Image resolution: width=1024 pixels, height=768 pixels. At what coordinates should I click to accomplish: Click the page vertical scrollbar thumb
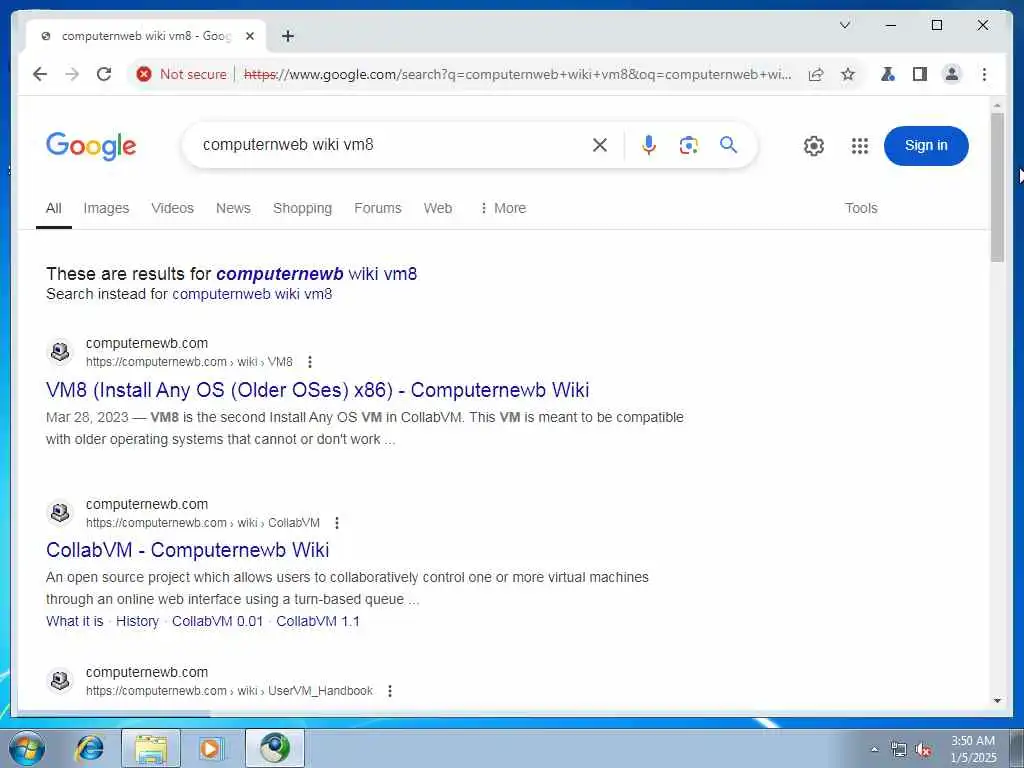(997, 187)
